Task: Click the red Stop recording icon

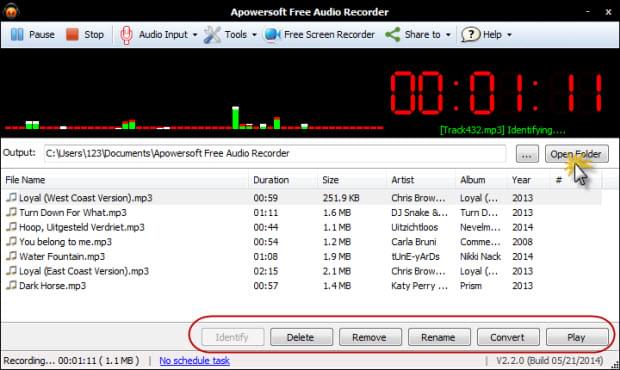Action: coord(72,35)
